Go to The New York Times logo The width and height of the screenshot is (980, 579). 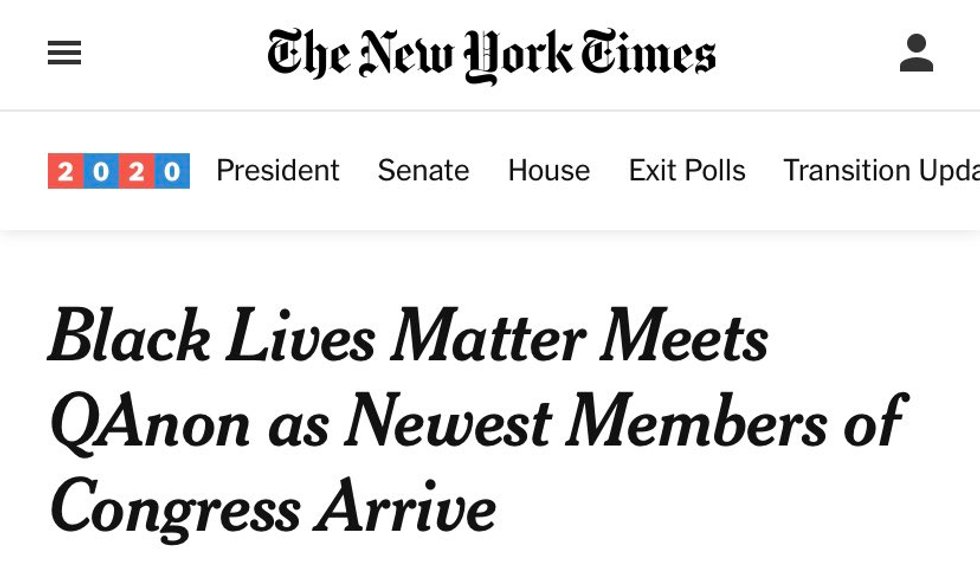pyautogui.click(x=491, y=54)
